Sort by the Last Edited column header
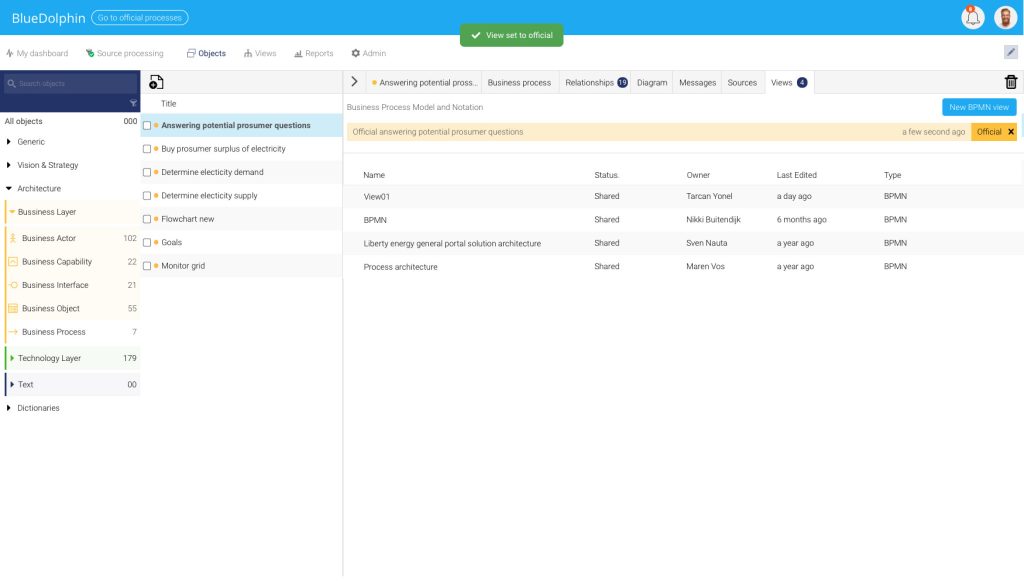This screenshot has height=581, width=1024. 796,175
